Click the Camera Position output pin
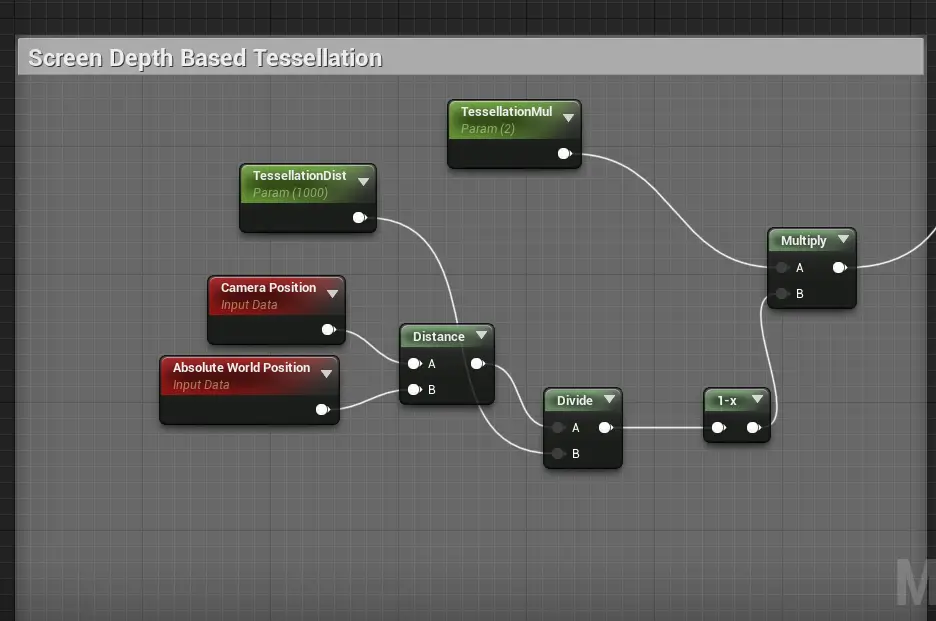Screen dimensions: 936x621 [328, 330]
